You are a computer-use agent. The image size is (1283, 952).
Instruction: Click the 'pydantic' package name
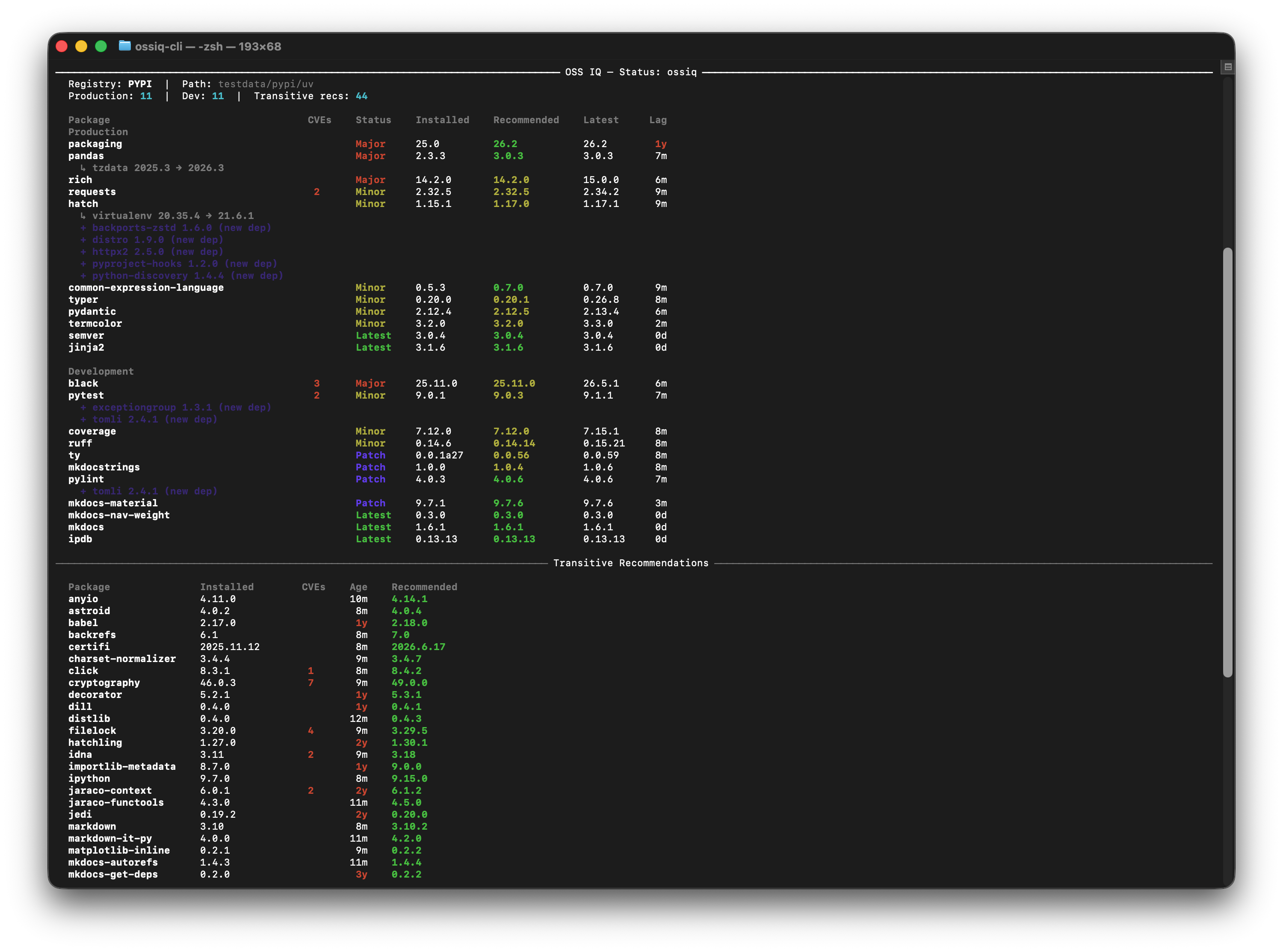tap(92, 312)
